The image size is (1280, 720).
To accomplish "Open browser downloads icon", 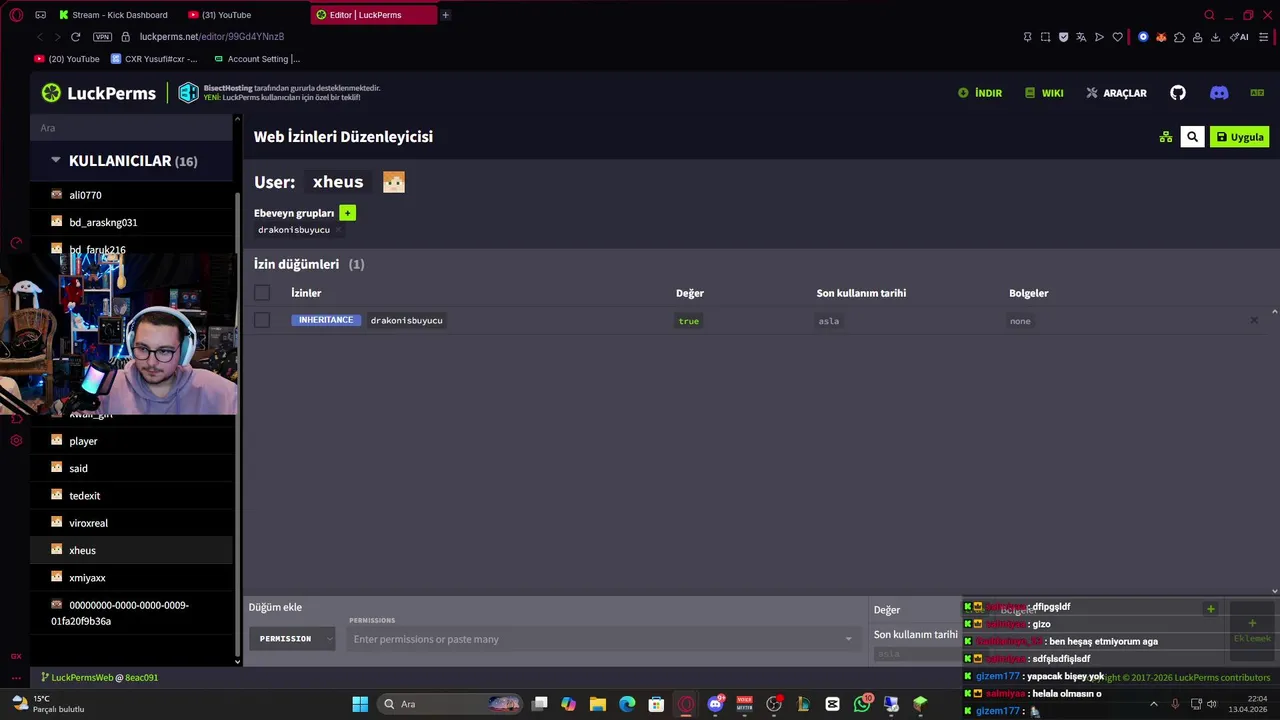I will tap(1215, 37).
